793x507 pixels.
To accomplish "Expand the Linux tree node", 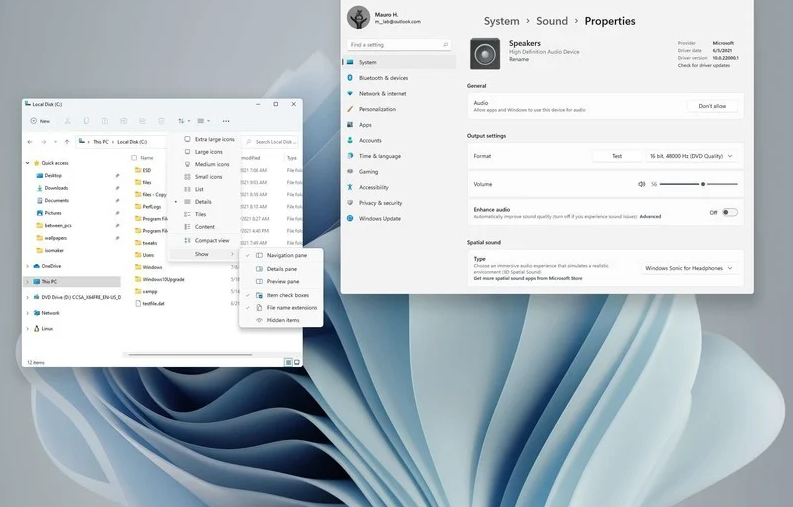I will pos(28,329).
